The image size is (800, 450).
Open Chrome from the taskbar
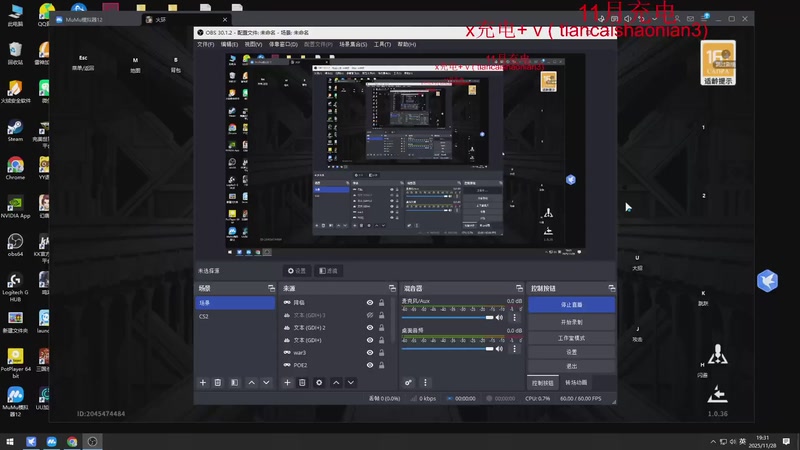72,441
